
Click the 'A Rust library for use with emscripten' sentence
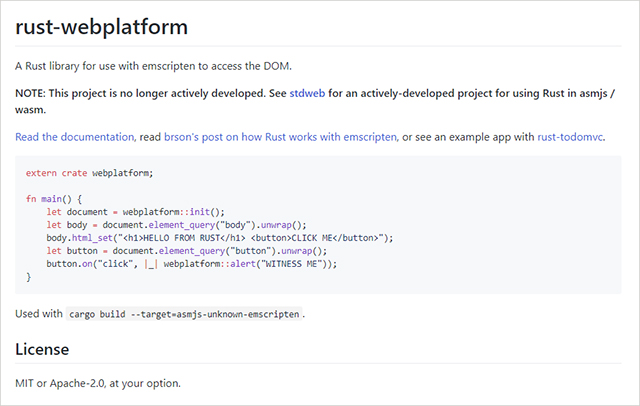coord(153,66)
